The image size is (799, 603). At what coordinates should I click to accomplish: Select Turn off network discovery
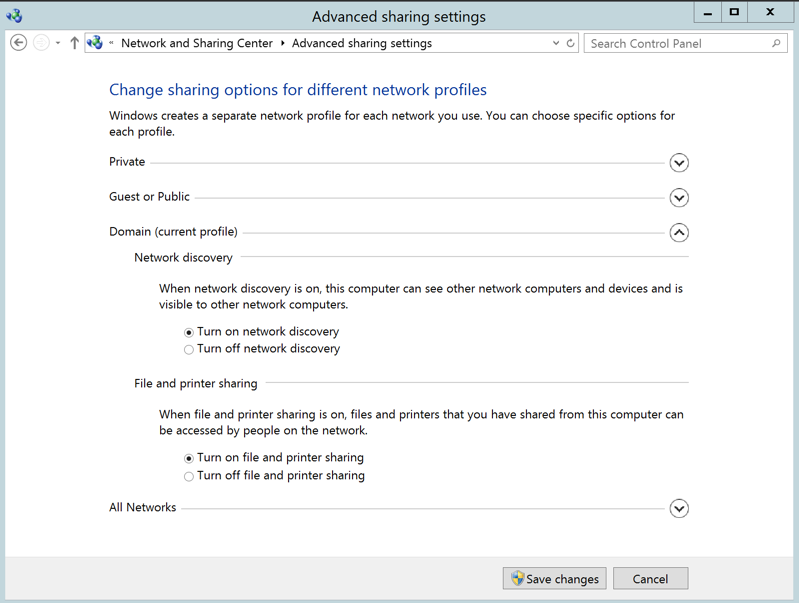point(189,350)
